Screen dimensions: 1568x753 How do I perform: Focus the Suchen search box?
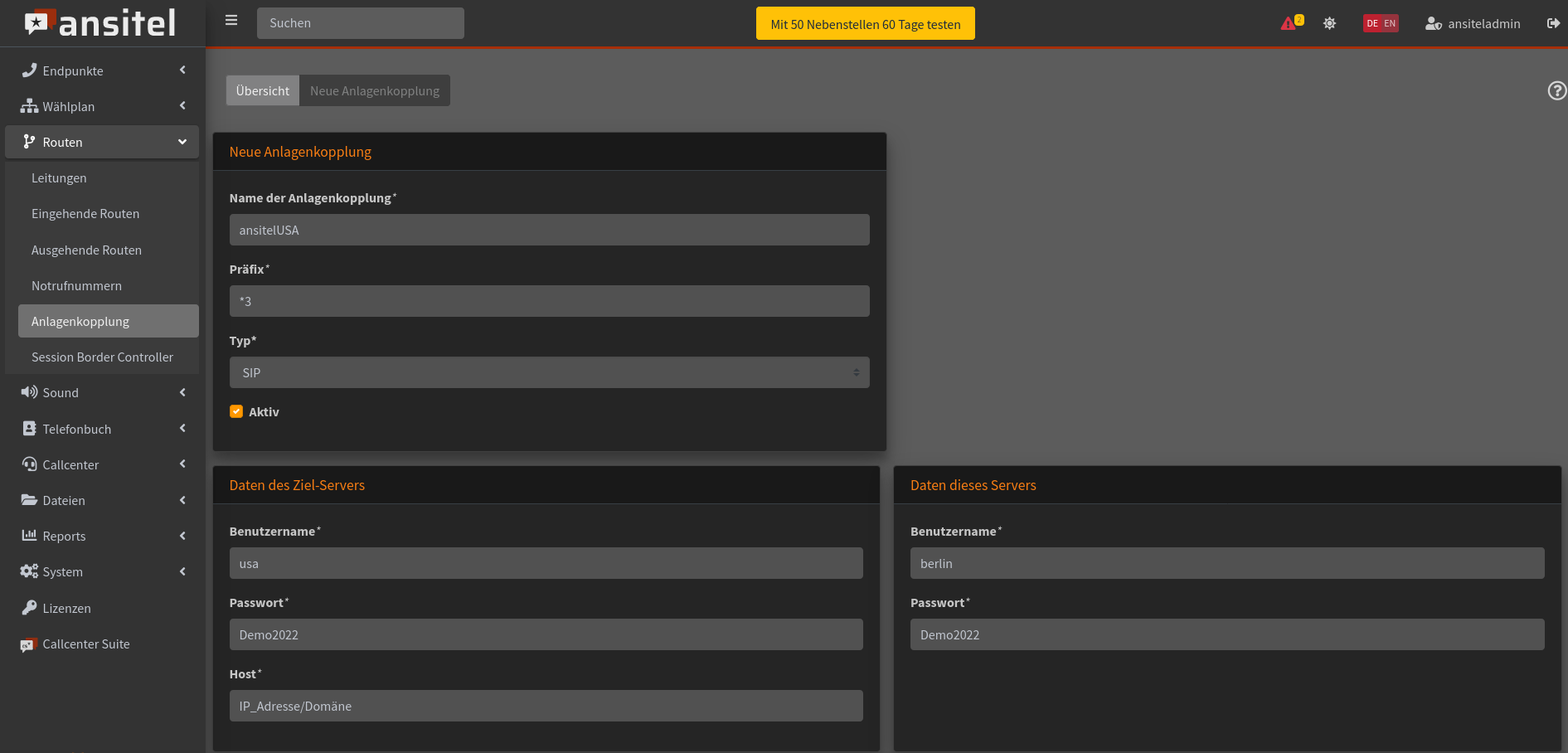[x=360, y=23]
